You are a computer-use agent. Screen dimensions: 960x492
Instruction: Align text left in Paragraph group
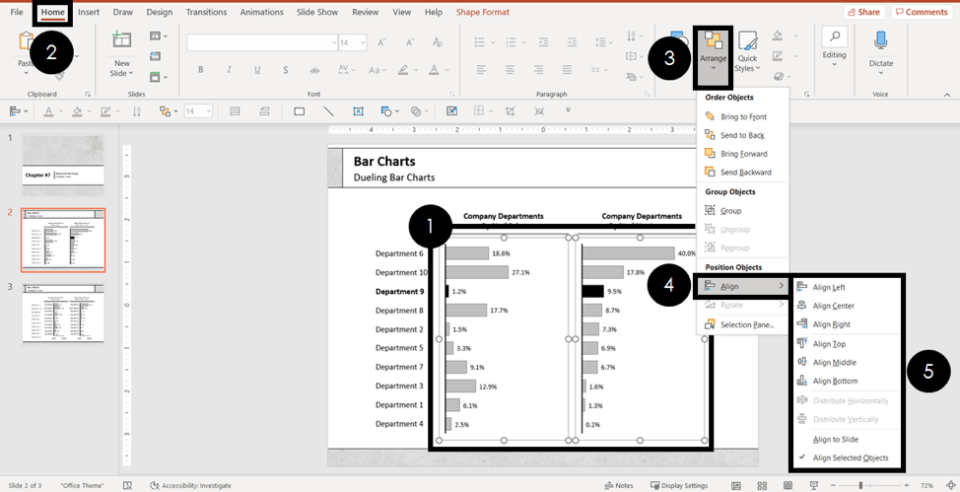click(x=481, y=70)
